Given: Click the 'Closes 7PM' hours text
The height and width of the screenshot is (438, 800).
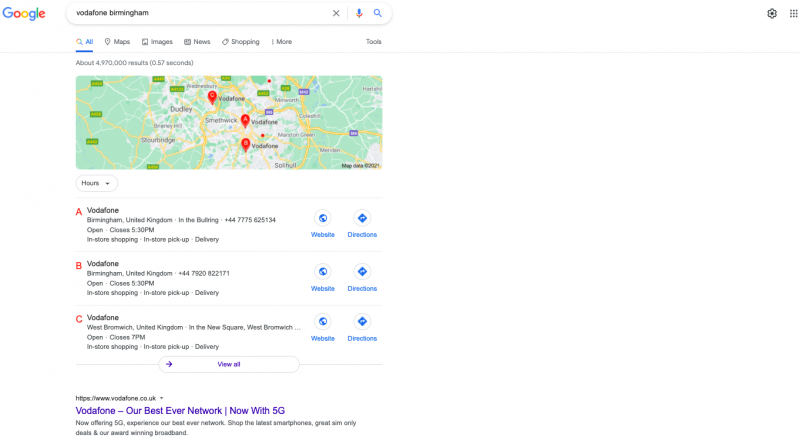Looking at the screenshot, I should point(127,337).
